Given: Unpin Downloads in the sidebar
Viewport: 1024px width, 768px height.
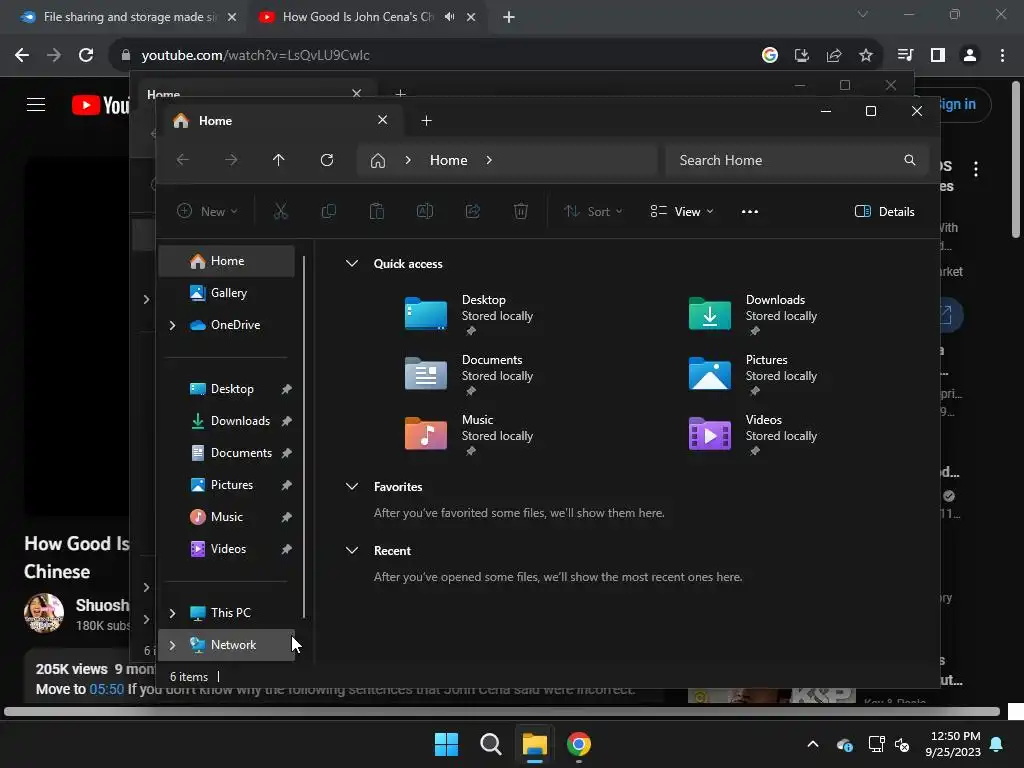Looking at the screenshot, I should (x=286, y=421).
